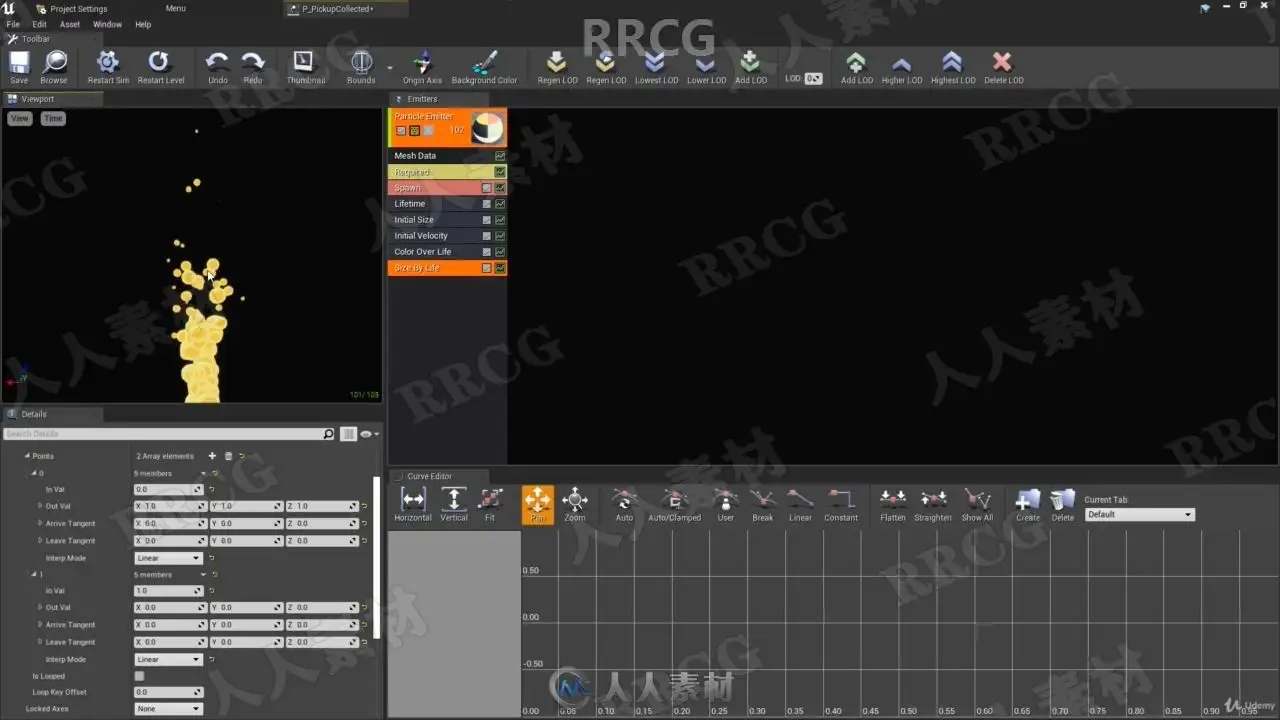Click Browse to find asset in Content Browser
The image size is (1280, 720).
(x=54, y=67)
